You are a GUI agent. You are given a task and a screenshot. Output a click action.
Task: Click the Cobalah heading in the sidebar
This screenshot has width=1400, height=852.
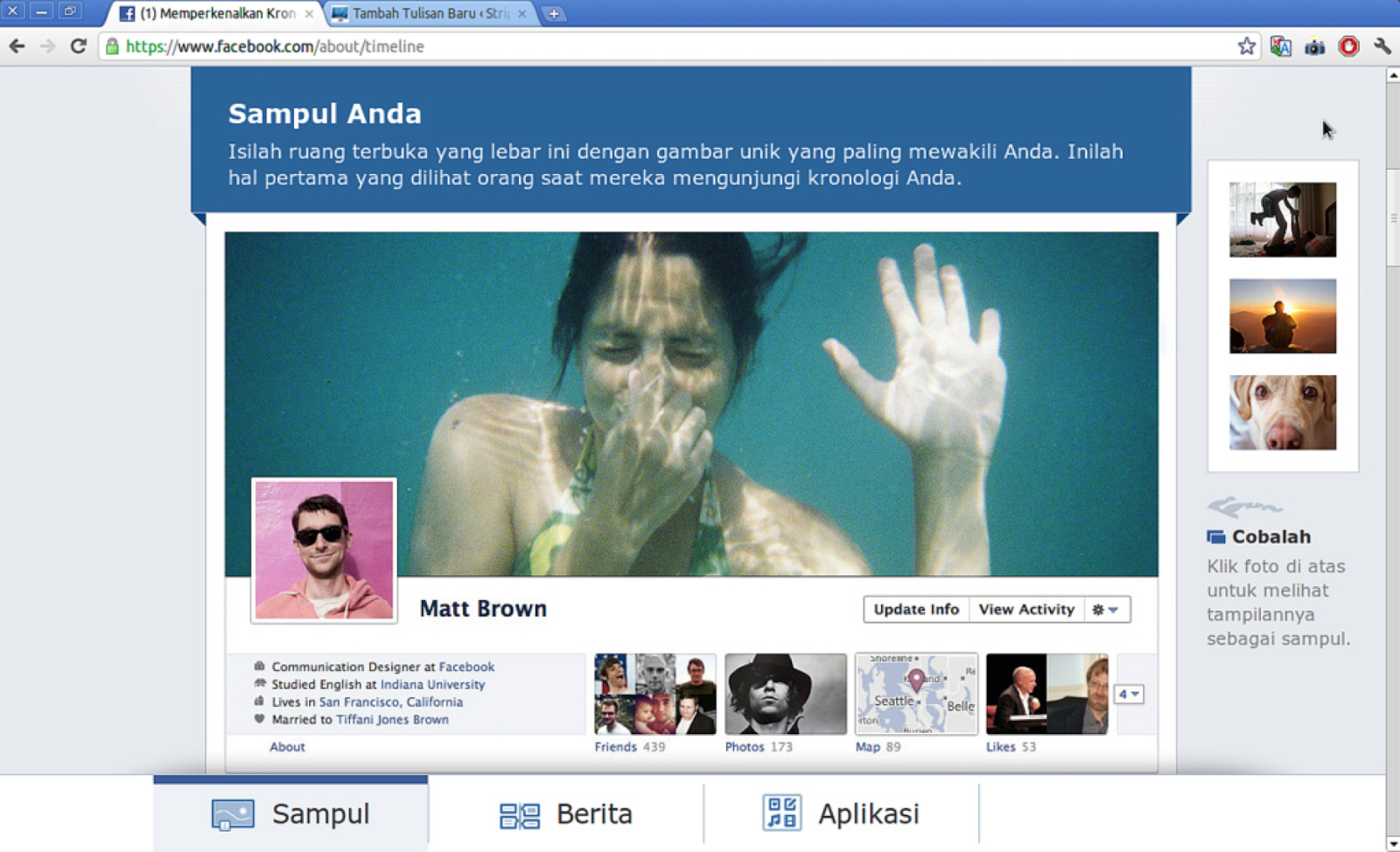click(1270, 537)
